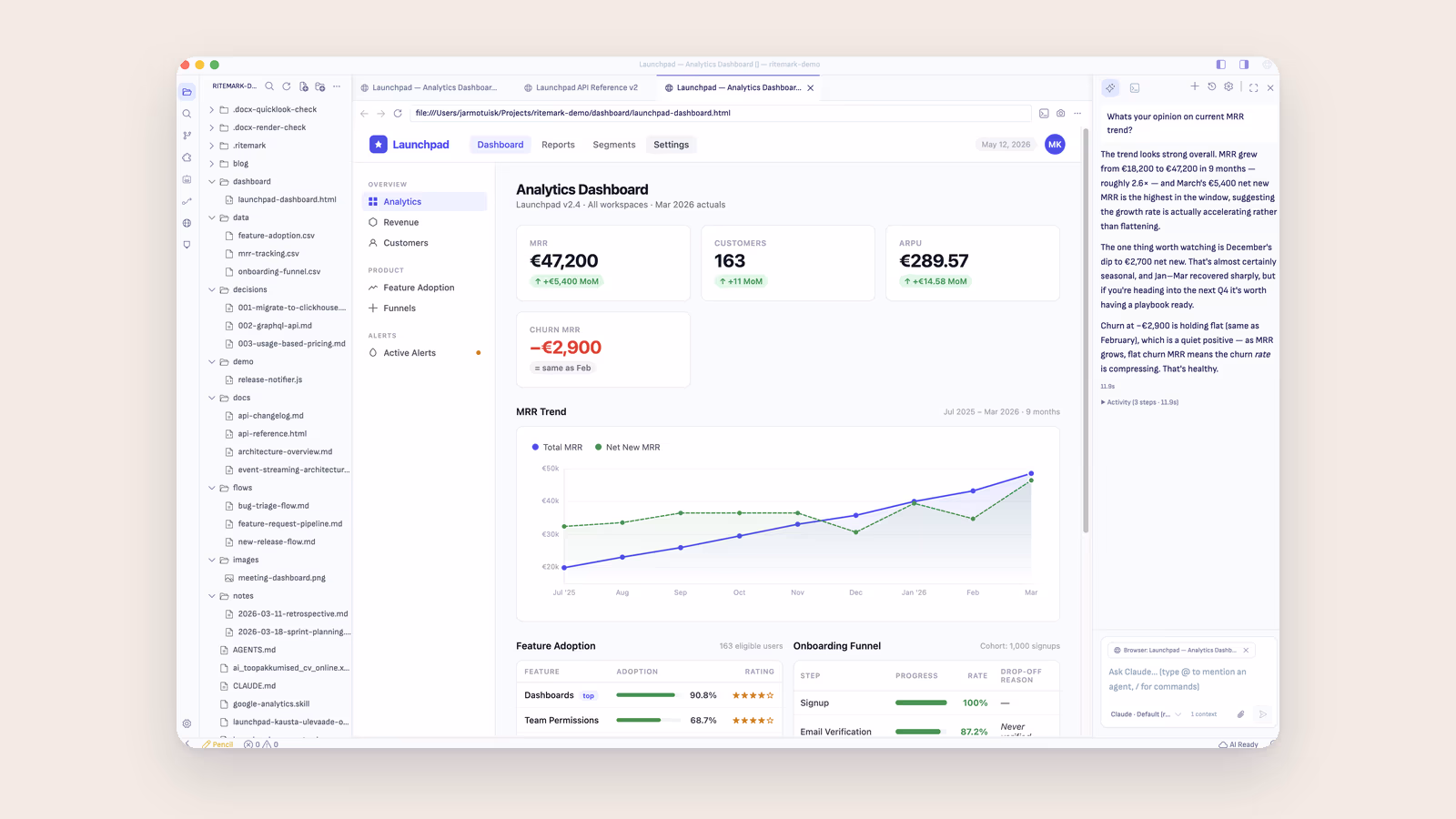Focus the Ask Claude message input
Screen dimensions: 1456x819
click(x=1188, y=680)
